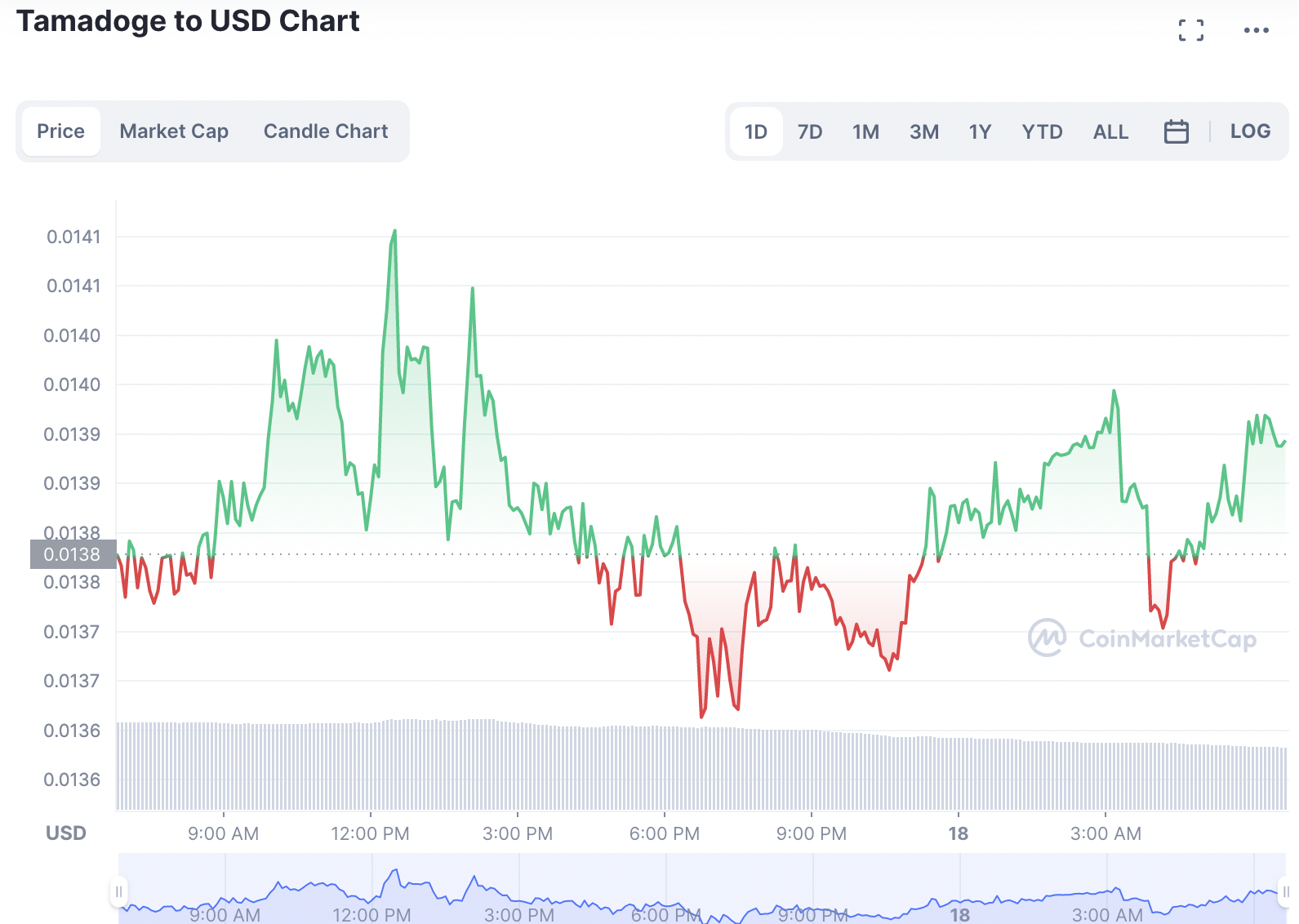Viewport: 1299px width, 924px height.
Task: Switch to the Candle Chart tab
Action: 325,131
